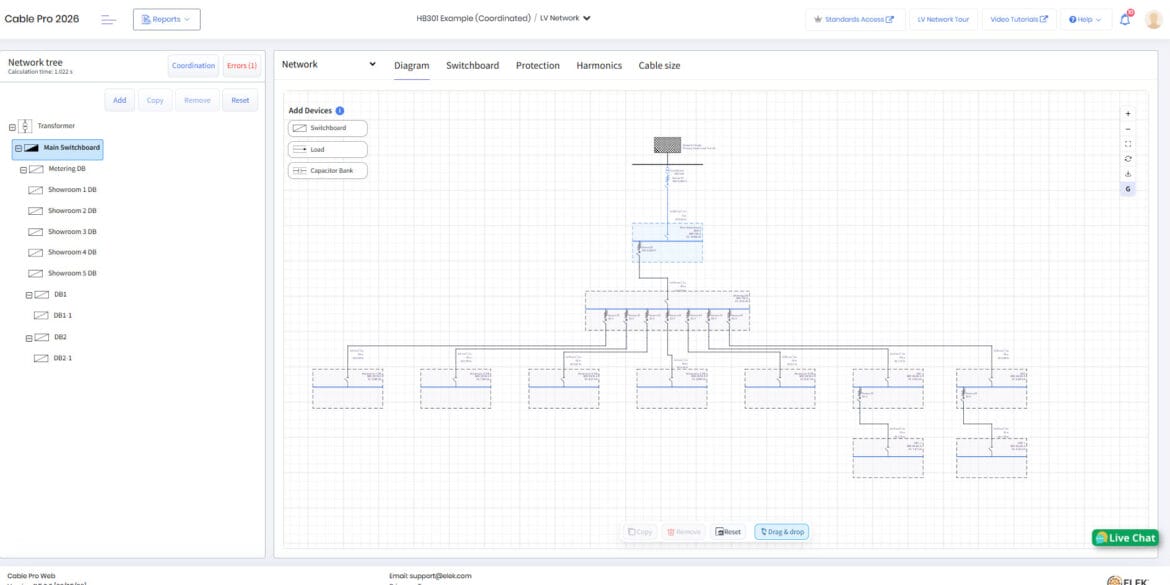1170x585 pixels.
Task: Zoom in on the diagram canvas
Action: tap(1127, 114)
